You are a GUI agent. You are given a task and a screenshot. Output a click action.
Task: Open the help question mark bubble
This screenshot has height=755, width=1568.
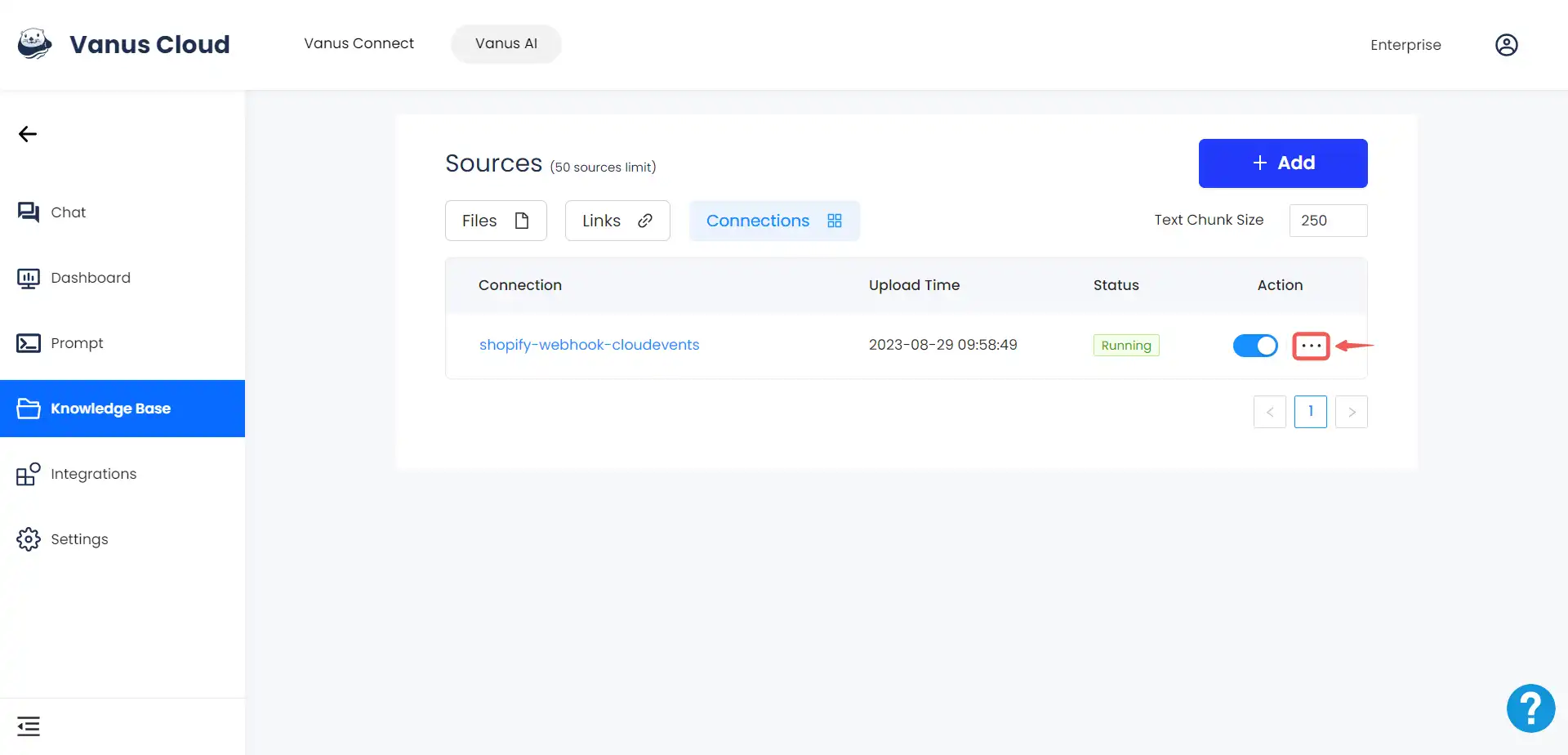click(x=1530, y=708)
